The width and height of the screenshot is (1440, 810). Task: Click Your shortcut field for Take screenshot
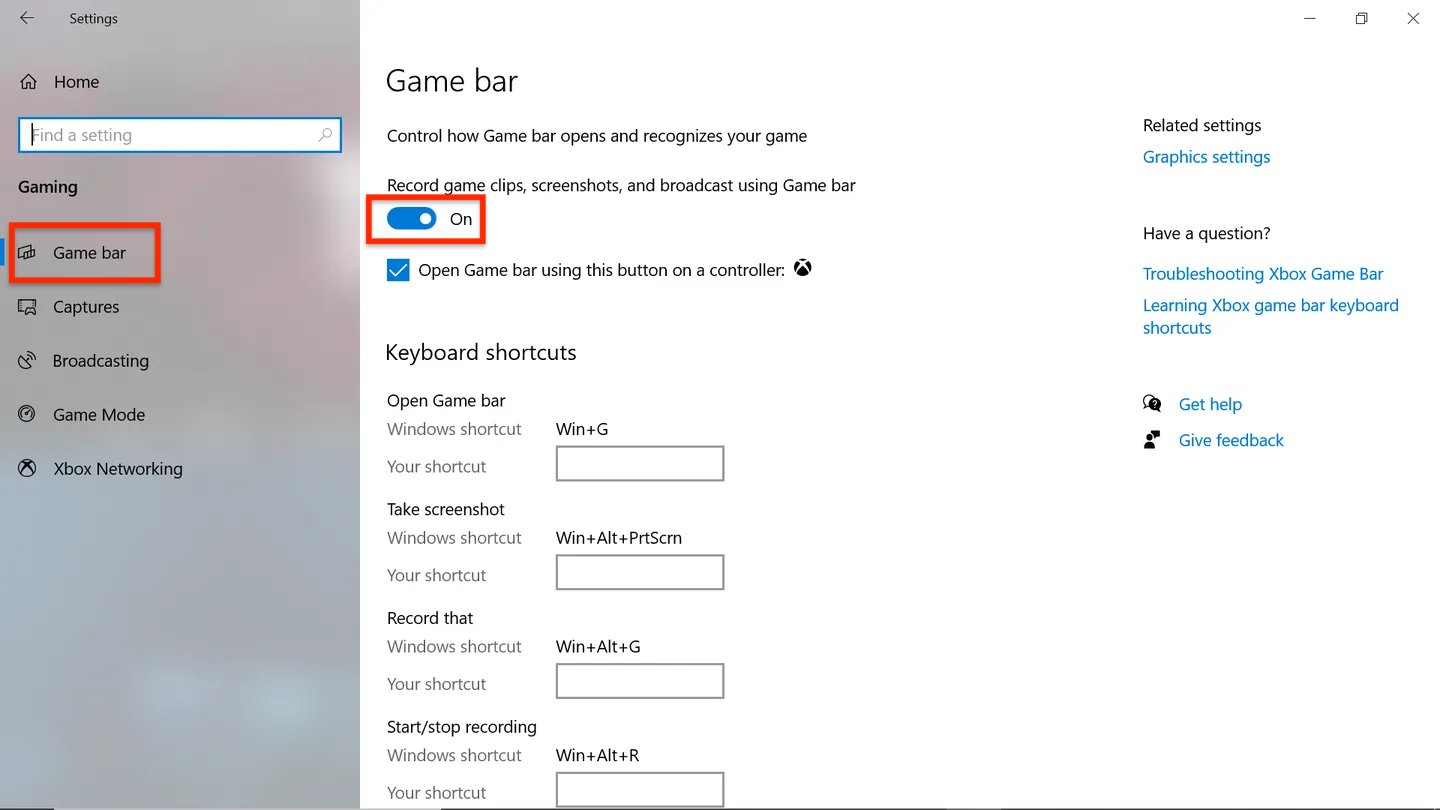tap(640, 573)
